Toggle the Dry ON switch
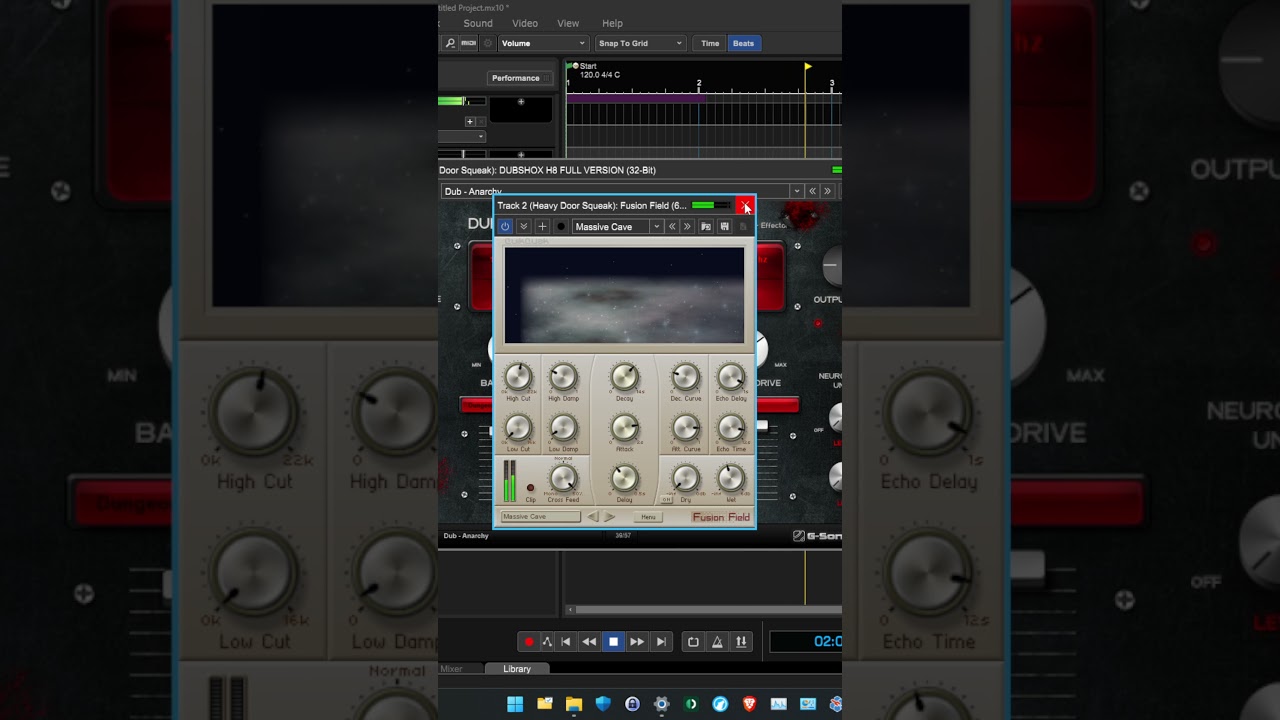 (667, 499)
